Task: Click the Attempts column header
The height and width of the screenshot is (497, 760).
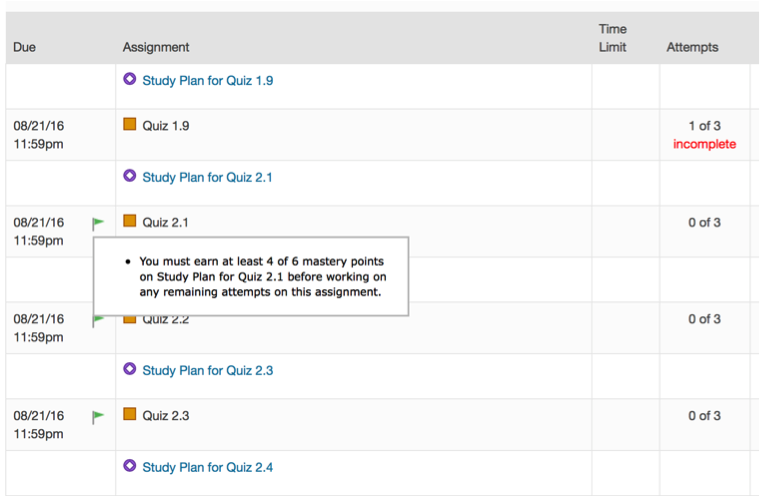Action: [x=692, y=47]
